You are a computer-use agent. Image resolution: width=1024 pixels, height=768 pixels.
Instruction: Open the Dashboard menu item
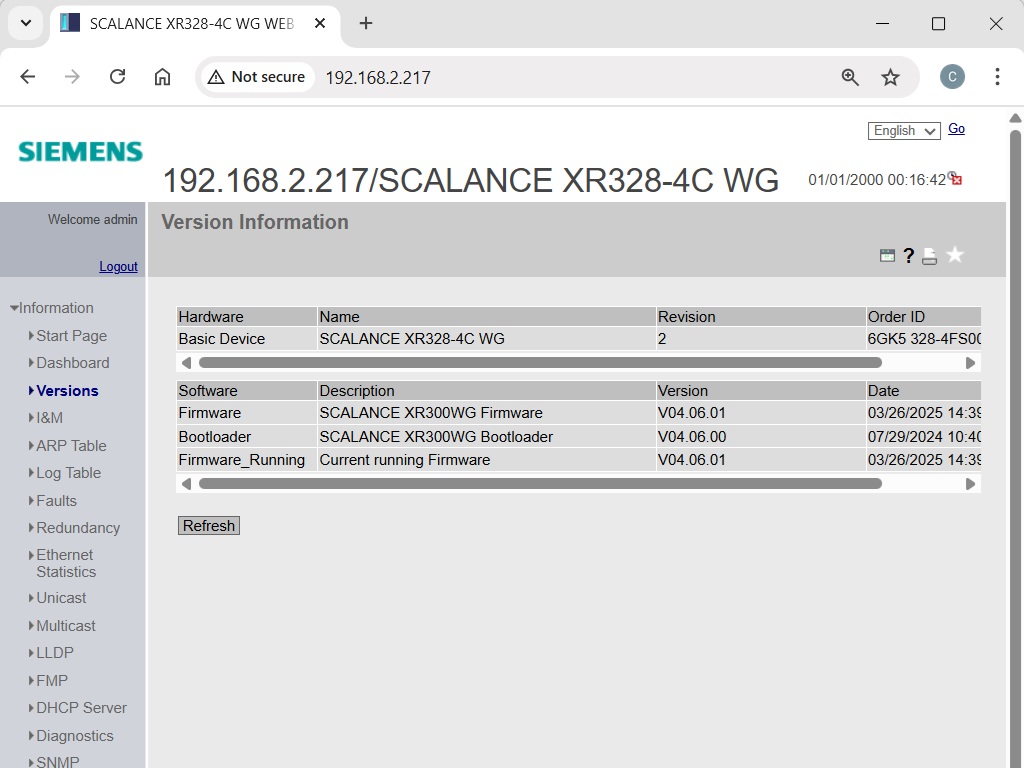click(73, 363)
